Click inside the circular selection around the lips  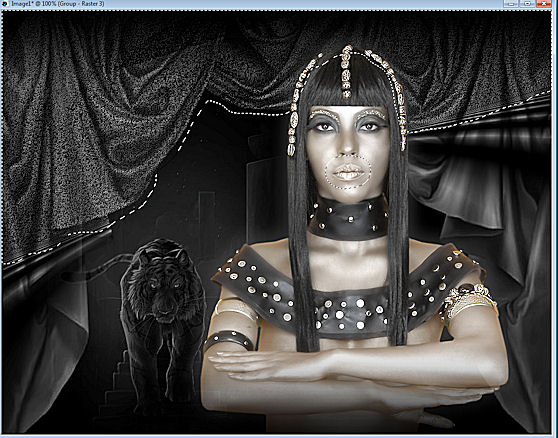(348, 173)
